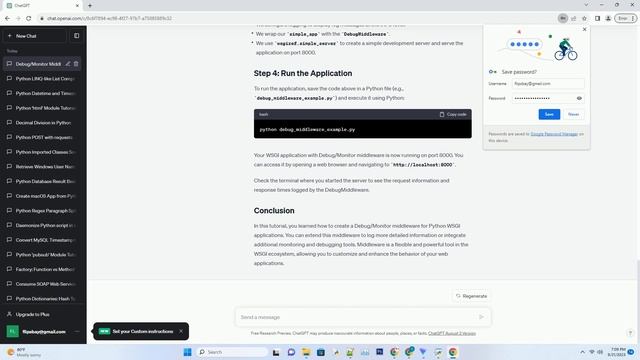Delete the Debug/Monitor chat trash icon
Screen dimensions: 640x360
(76, 64)
